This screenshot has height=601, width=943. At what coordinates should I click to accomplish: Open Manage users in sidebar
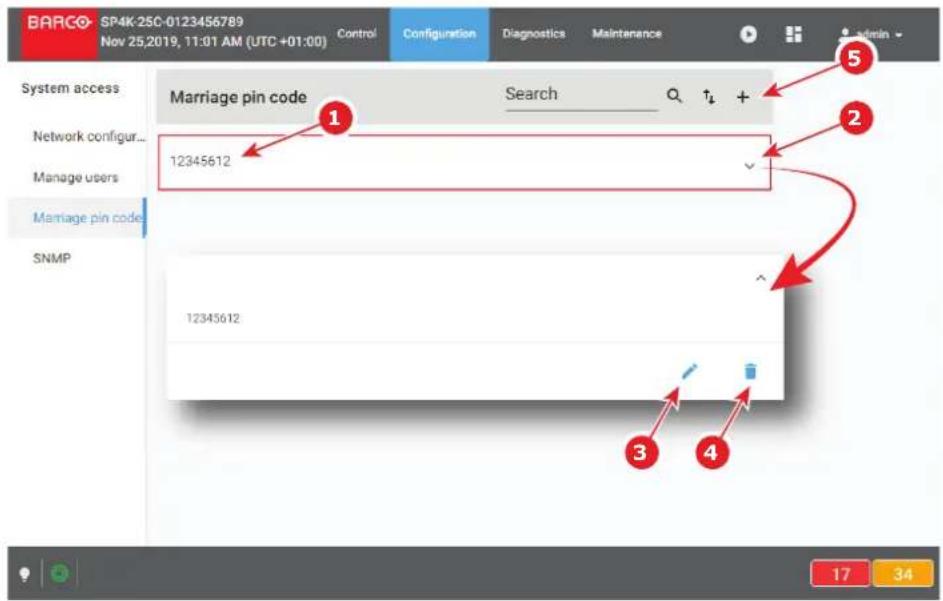75,177
